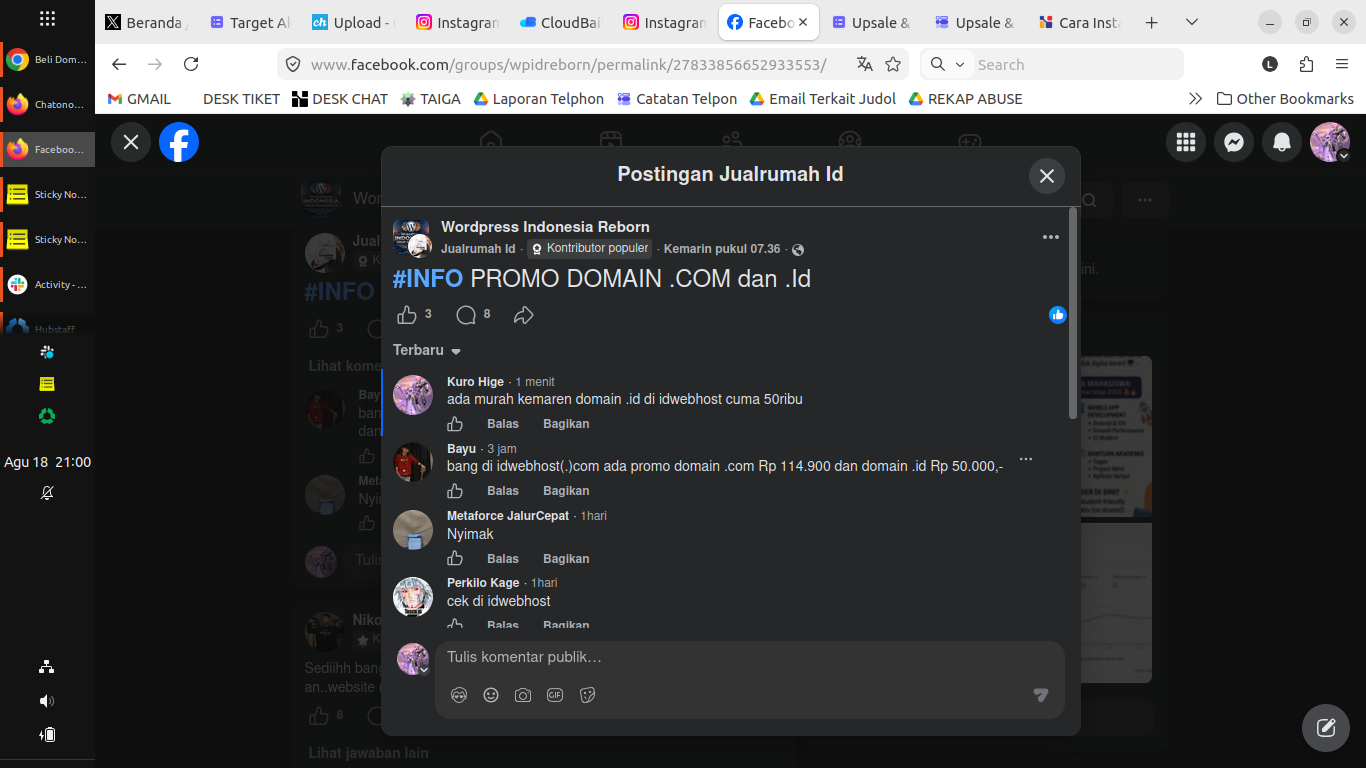Screen dimensions: 1366x768
Task: Insert avatar sticker in comment box
Action: (459, 695)
